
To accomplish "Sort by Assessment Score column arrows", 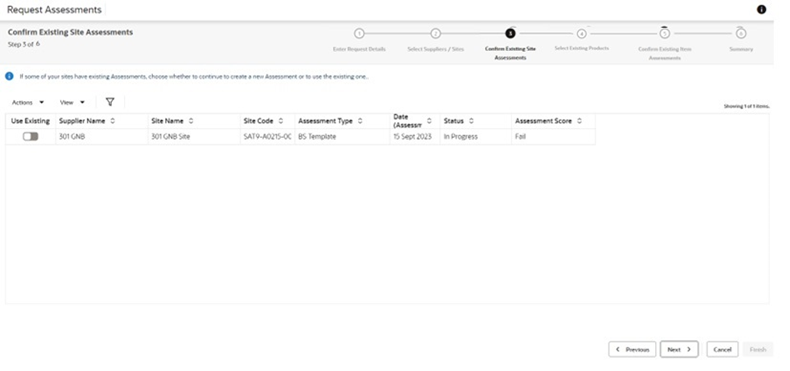I will point(579,121).
